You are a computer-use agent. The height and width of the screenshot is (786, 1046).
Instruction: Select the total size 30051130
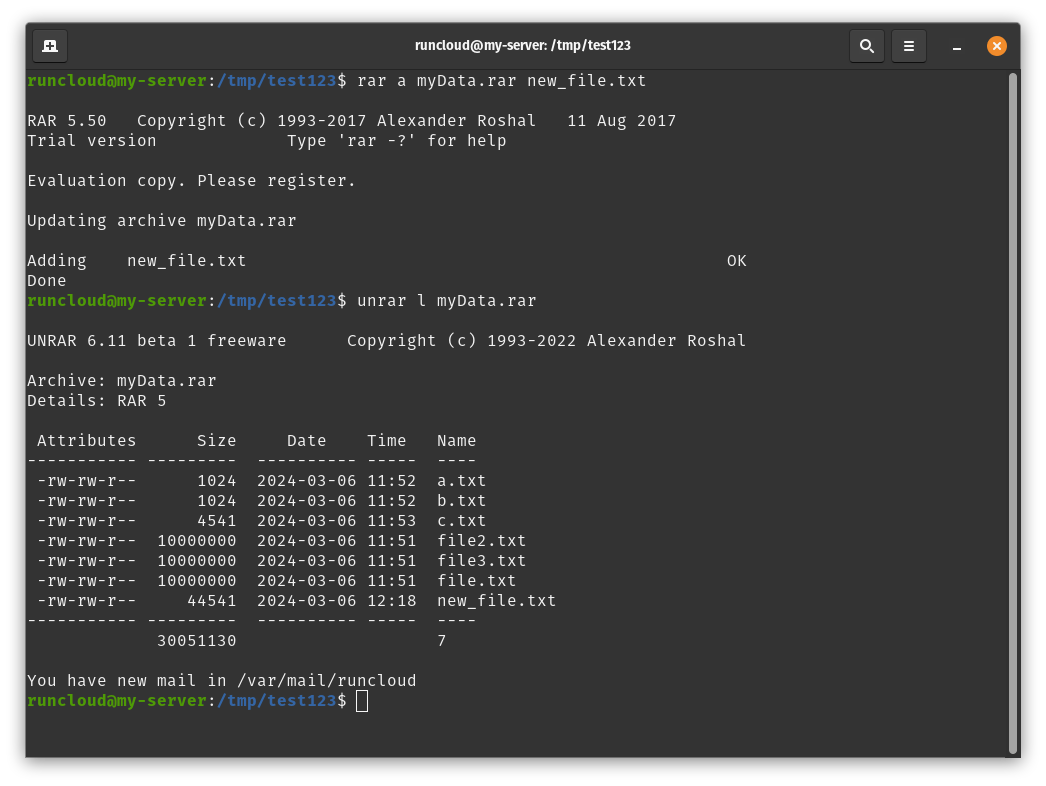[x=197, y=640]
